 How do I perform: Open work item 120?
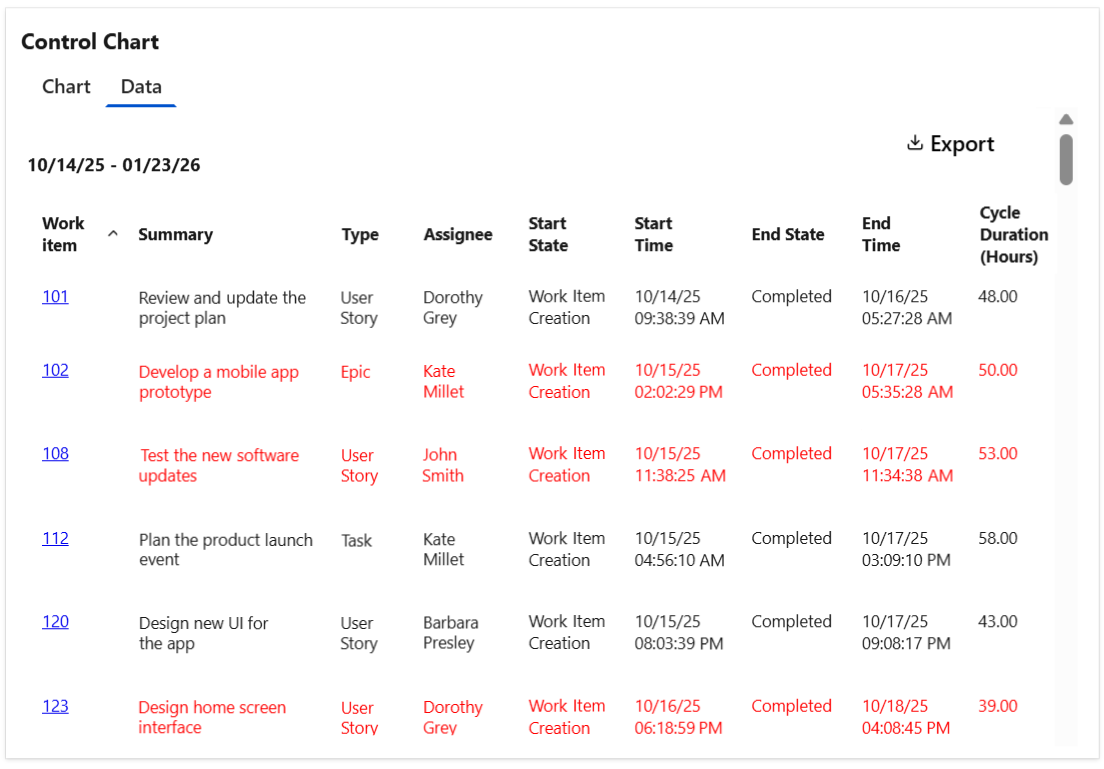54,621
